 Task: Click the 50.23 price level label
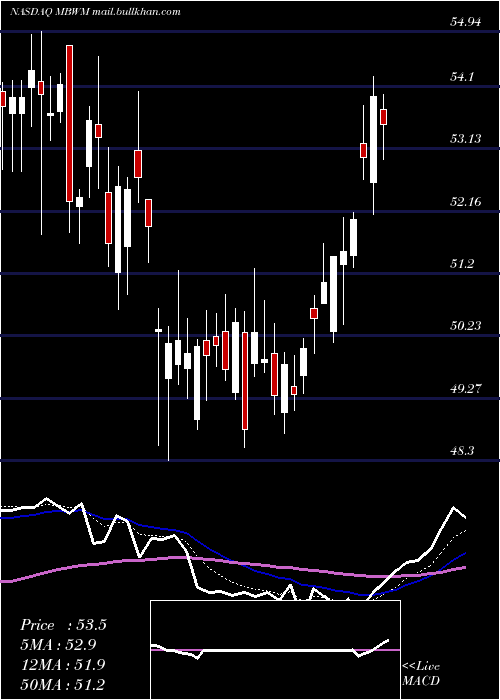click(466, 326)
